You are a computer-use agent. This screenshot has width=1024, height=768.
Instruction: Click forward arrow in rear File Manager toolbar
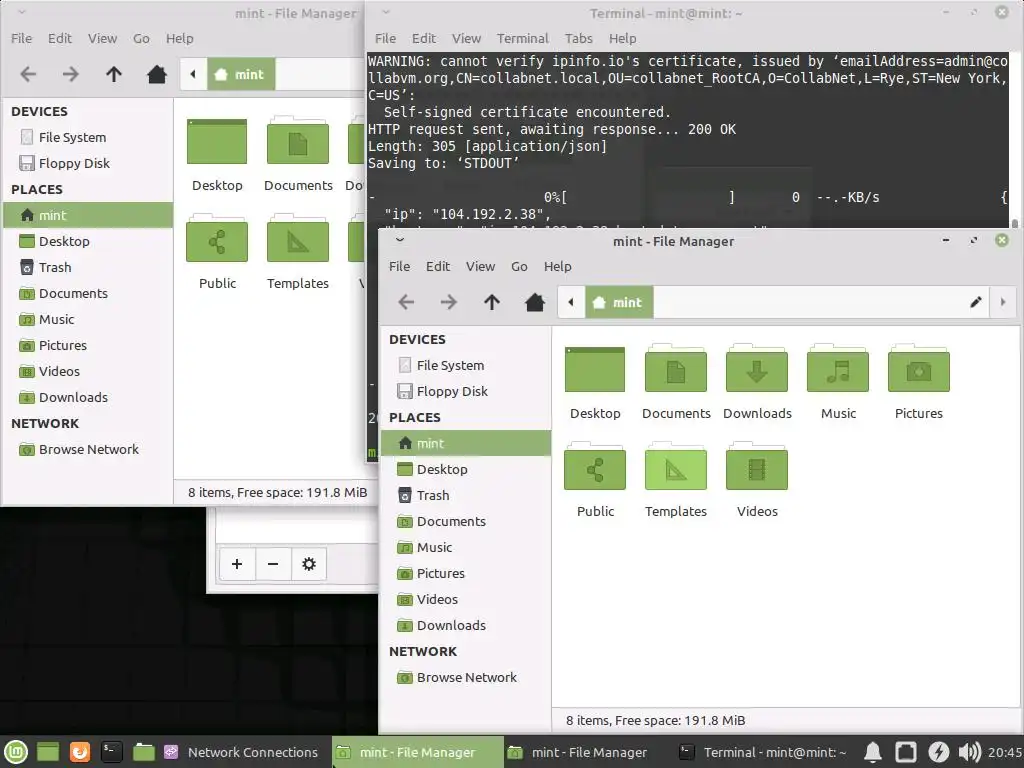pyautogui.click(x=71, y=74)
